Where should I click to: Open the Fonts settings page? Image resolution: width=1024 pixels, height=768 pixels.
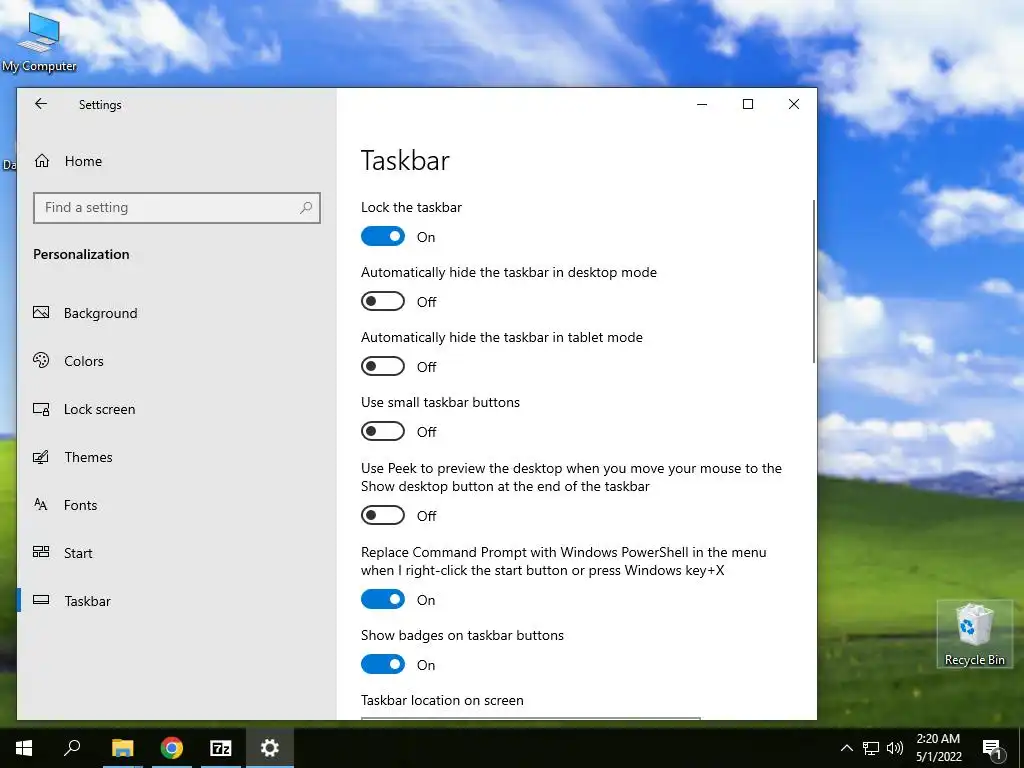coord(176,505)
